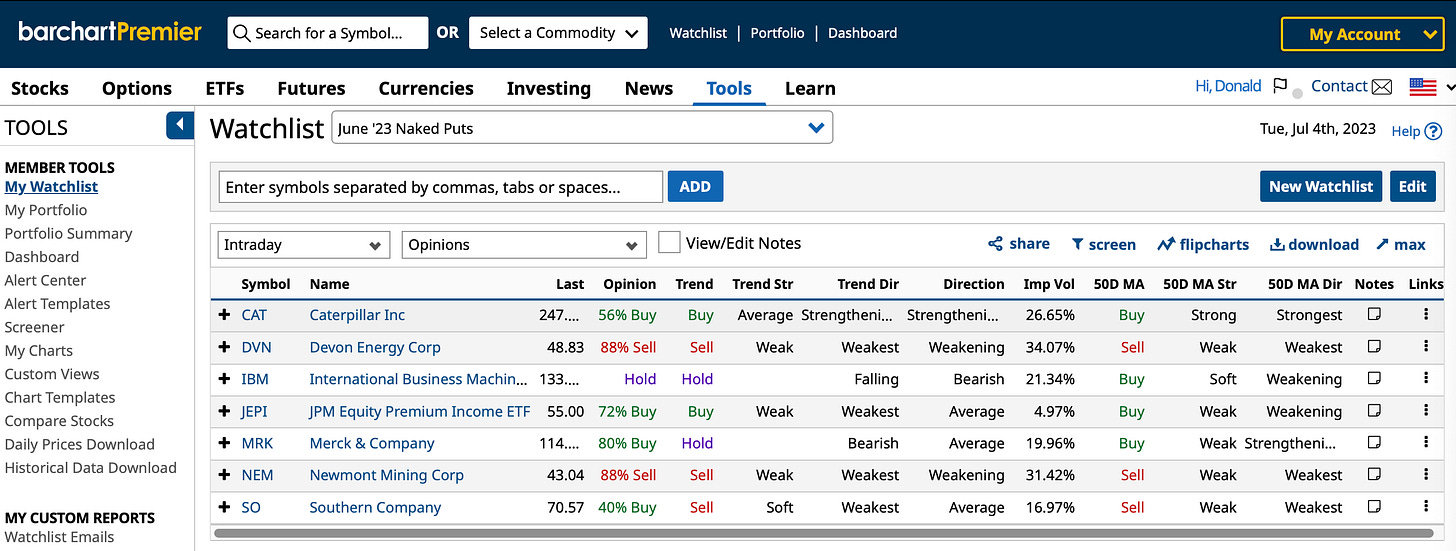Open the Learn menu
This screenshot has width=1456, height=551.
pyautogui.click(x=810, y=88)
